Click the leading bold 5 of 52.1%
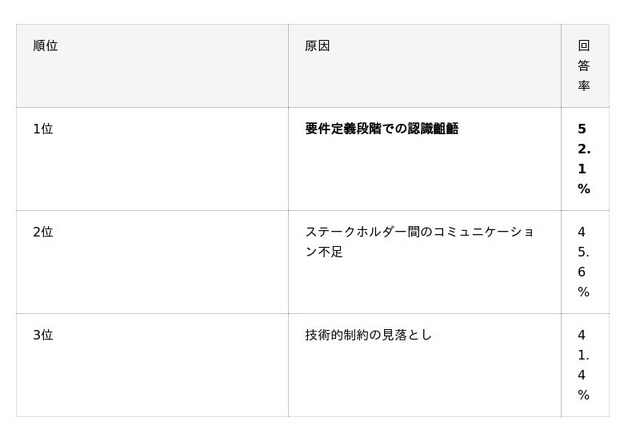The image size is (640, 441). tap(582, 129)
